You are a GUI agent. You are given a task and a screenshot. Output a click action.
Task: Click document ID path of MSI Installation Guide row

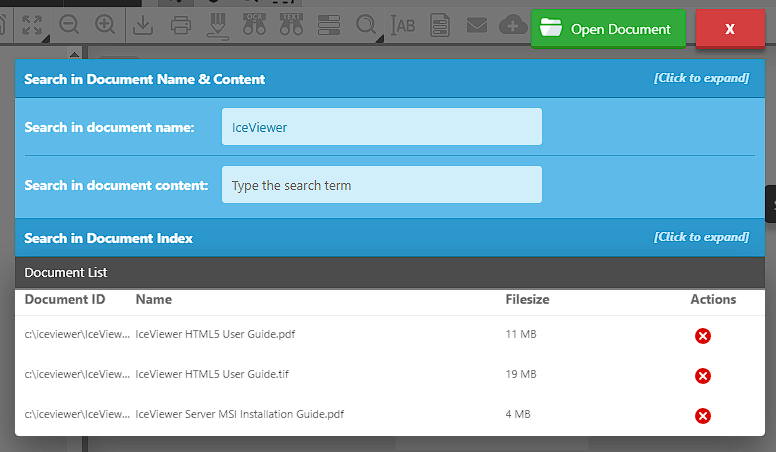point(77,414)
